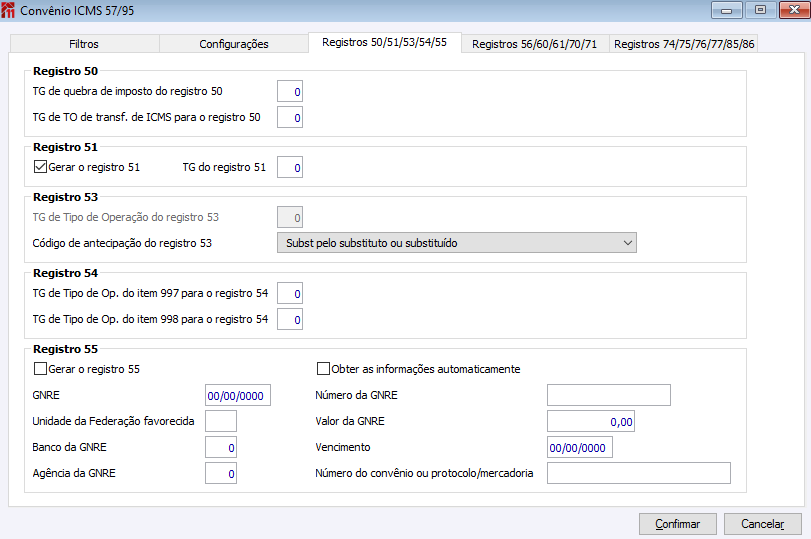Click the Registro 53 group heading

[x=65, y=197]
